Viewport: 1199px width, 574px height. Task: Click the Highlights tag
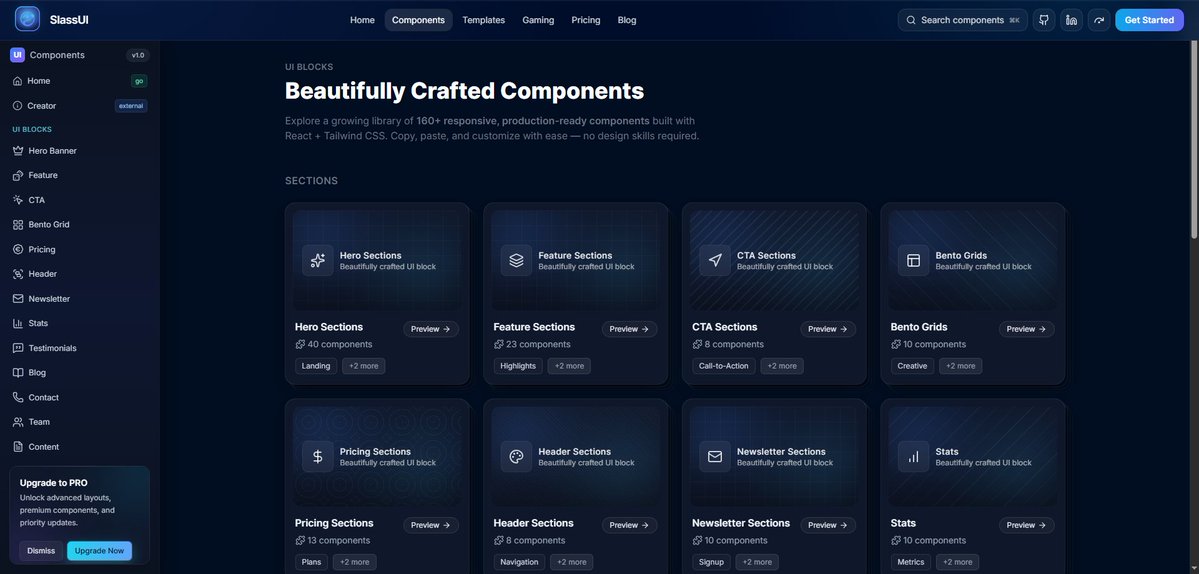518,366
